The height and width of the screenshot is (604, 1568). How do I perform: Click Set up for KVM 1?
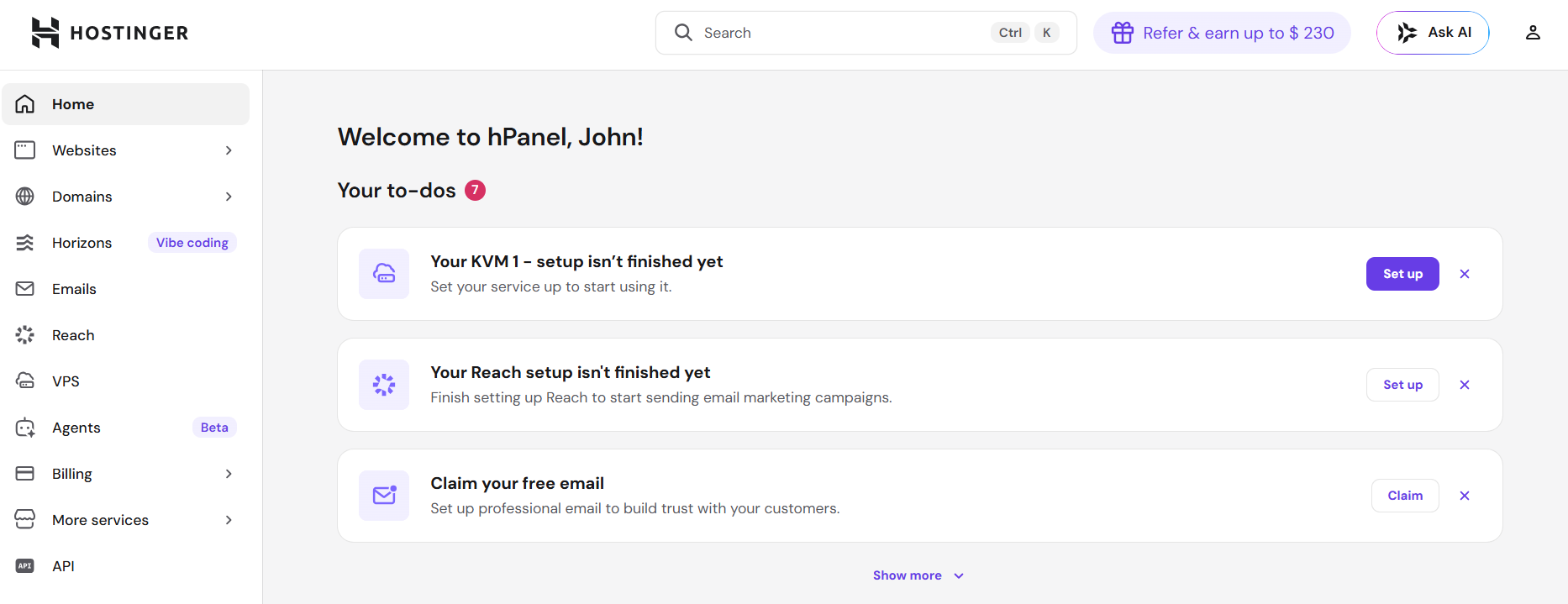click(1402, 274)
